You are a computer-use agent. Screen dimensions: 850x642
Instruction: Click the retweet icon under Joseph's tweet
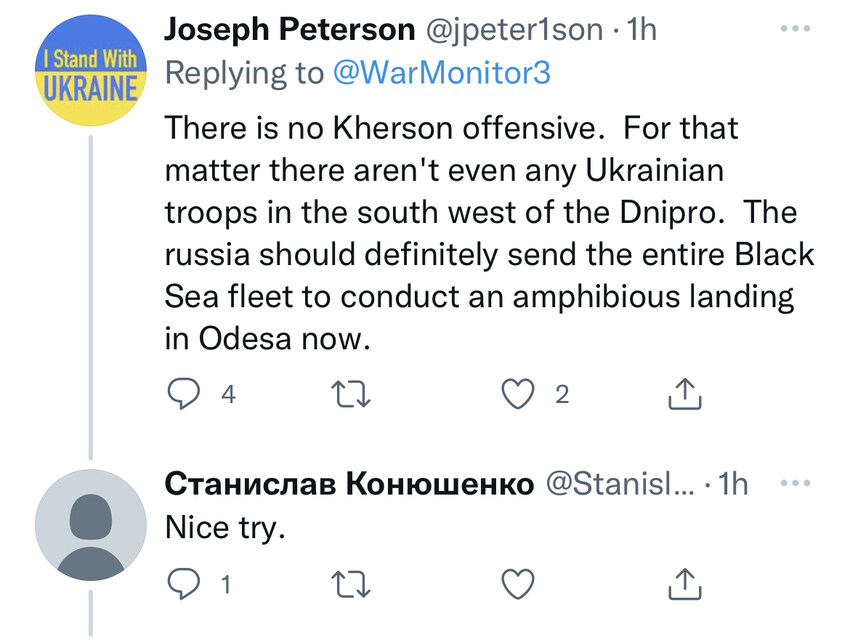(352, 394)
